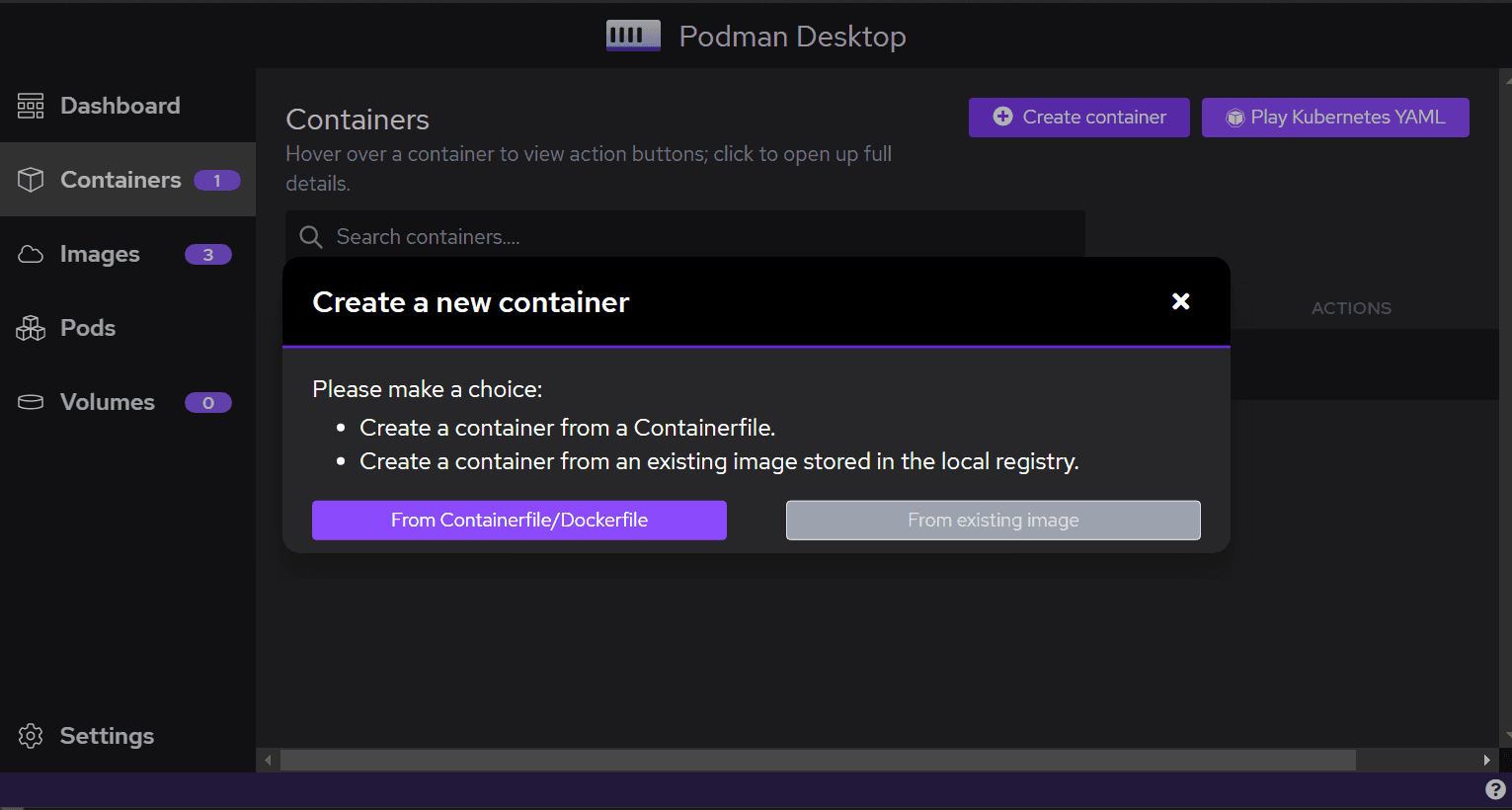Click Play Kubernetes YAML label
The height and width of the screenshot is (810, 1512).
pos(1348,117)
